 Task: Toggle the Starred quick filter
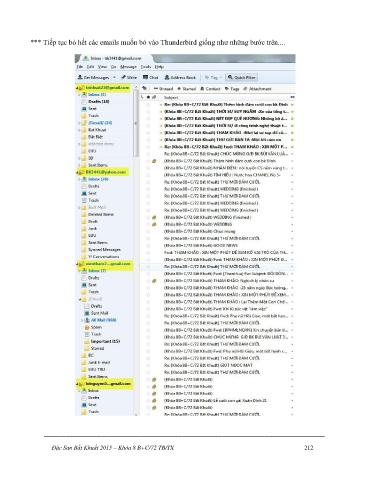pos(186,89)
